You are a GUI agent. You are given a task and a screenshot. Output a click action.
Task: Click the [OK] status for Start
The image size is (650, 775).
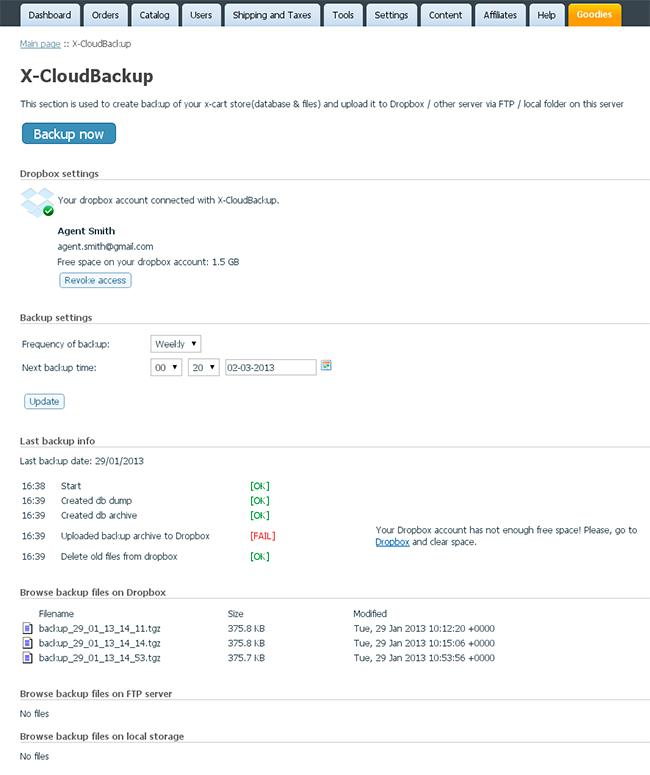[x=260, y=486]
